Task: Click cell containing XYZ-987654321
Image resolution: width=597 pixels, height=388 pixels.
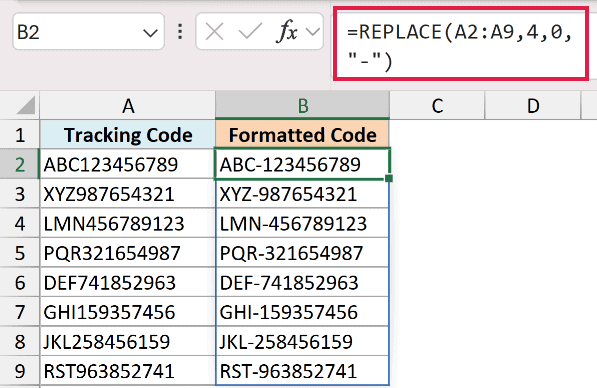Action: pyautogui.click(x=303, y=194)
